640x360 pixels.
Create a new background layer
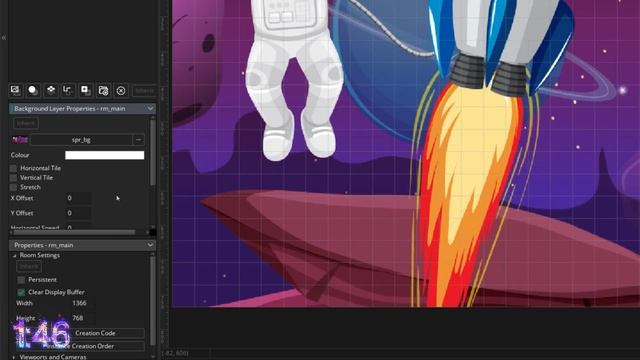pyautogui.click(x=16, y=90)
